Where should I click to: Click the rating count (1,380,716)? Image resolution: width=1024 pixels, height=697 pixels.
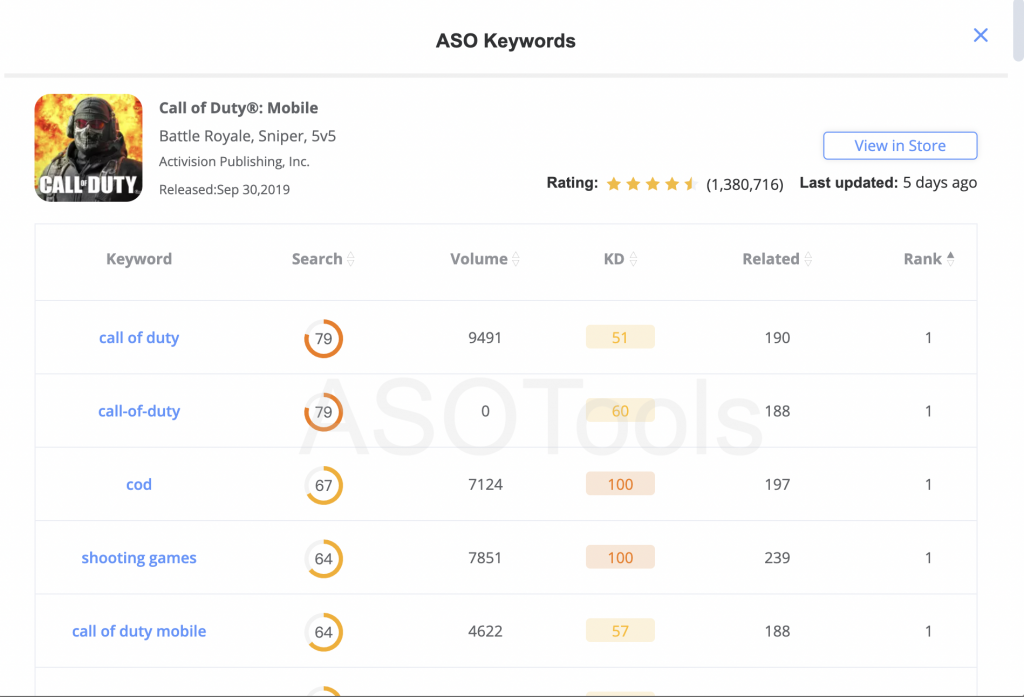pos(744,184)
